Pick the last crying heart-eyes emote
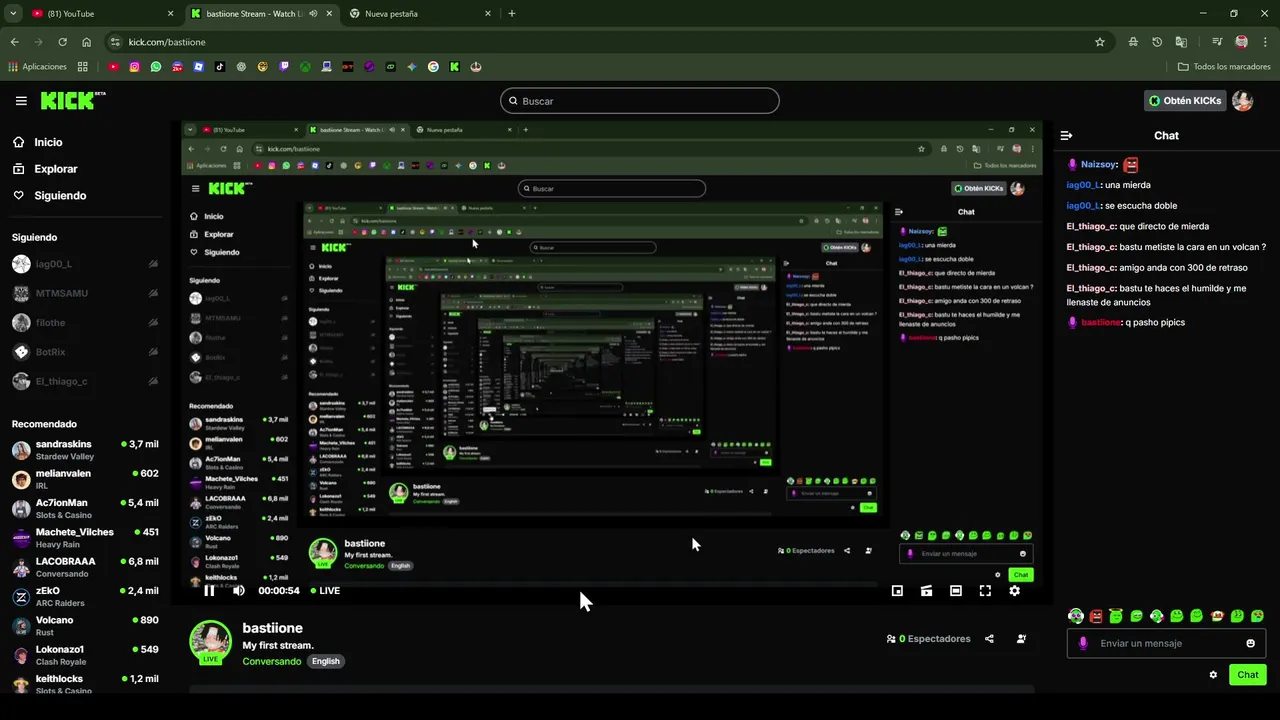Screen dimensions: 1280x720 tap(1257, 616)
